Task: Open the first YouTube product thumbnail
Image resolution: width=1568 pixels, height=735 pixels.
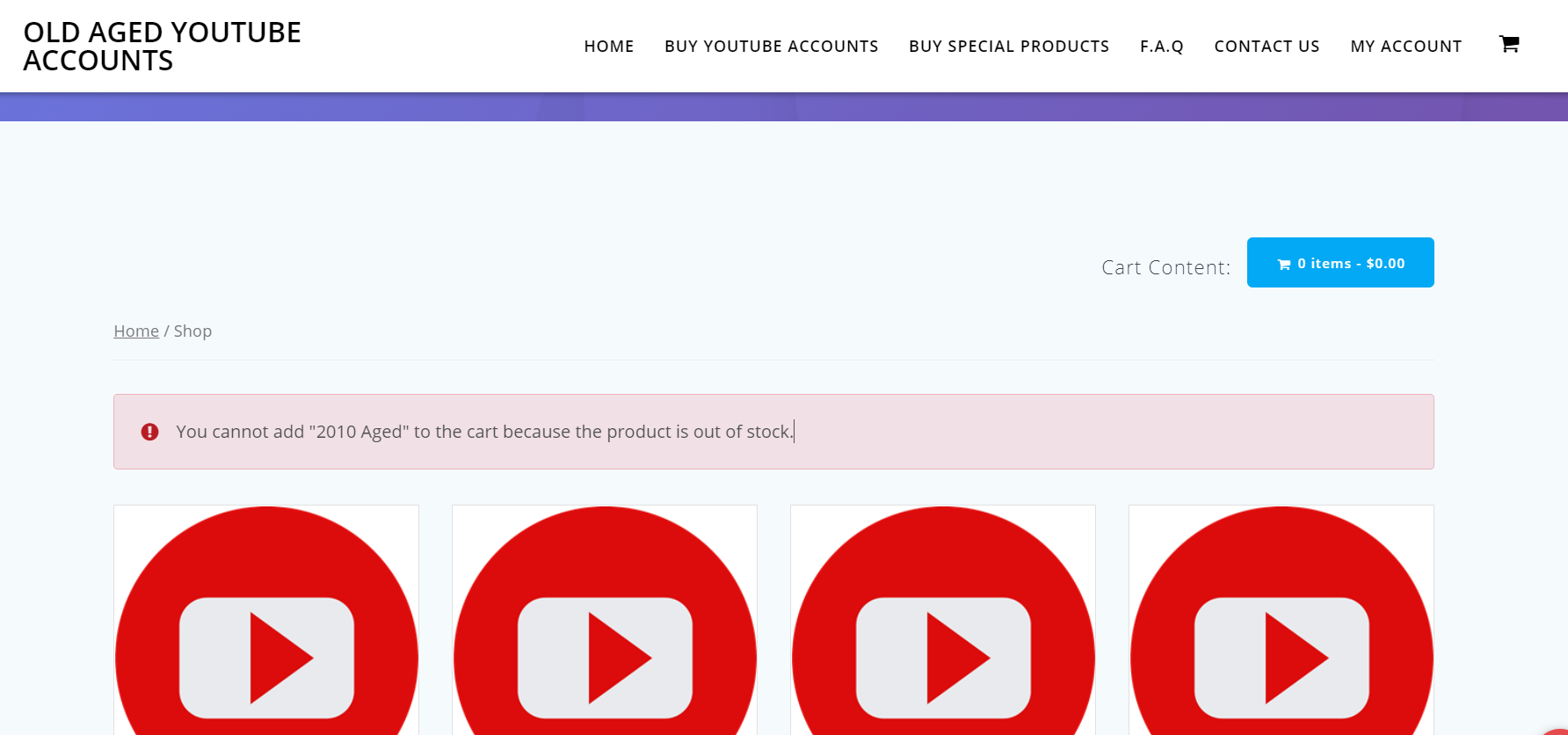Action: tap(266, 620)
